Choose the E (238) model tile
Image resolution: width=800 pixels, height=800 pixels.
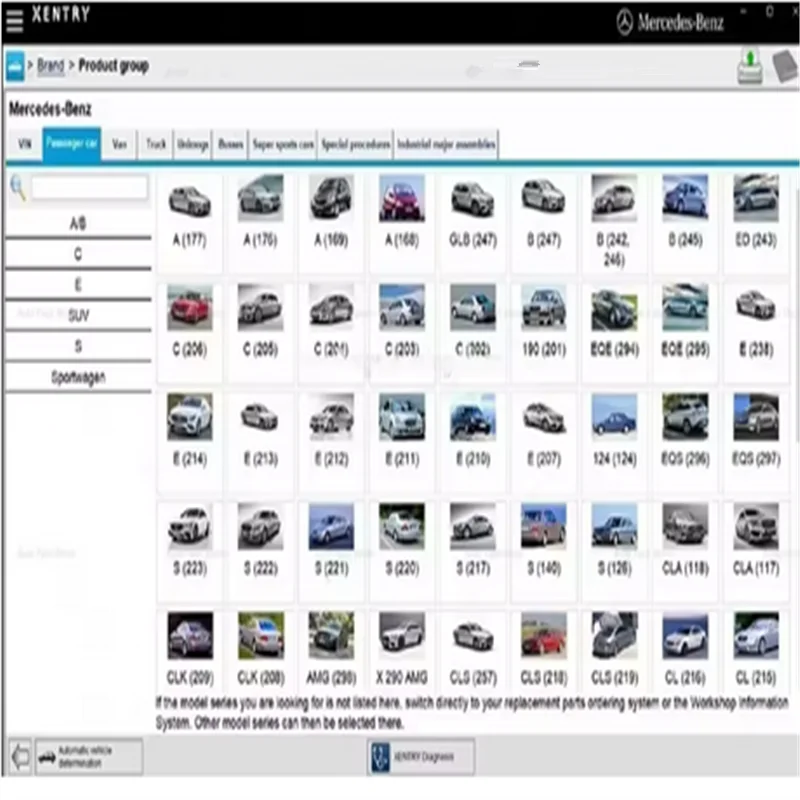pos(756,332)
